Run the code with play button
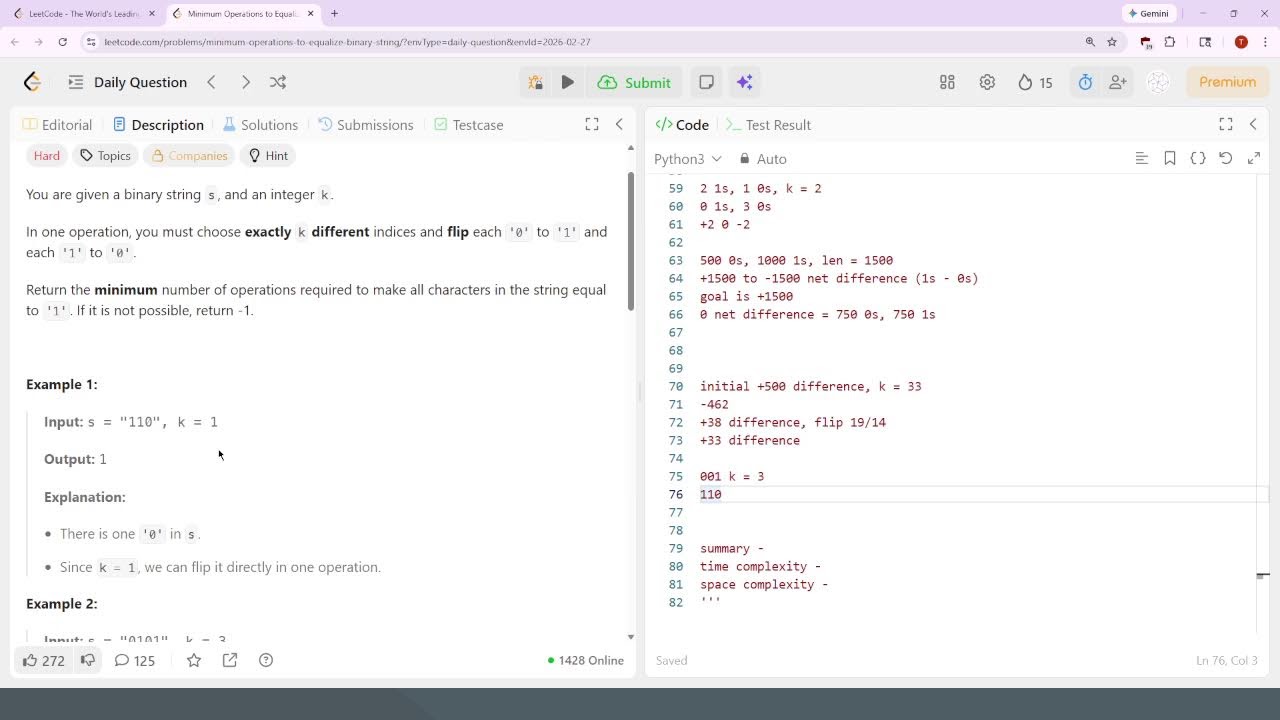 pos(567,82)
